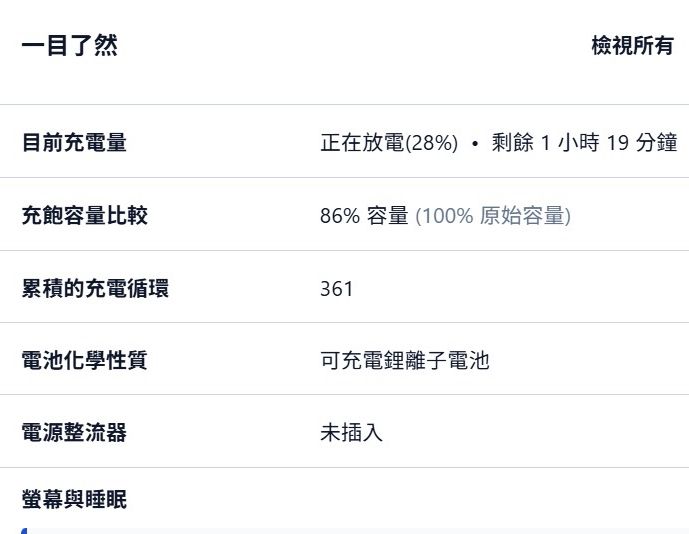689x534 pixels.
Task: Click the 一目了然 section heading
Action: [x=69, y=46]
